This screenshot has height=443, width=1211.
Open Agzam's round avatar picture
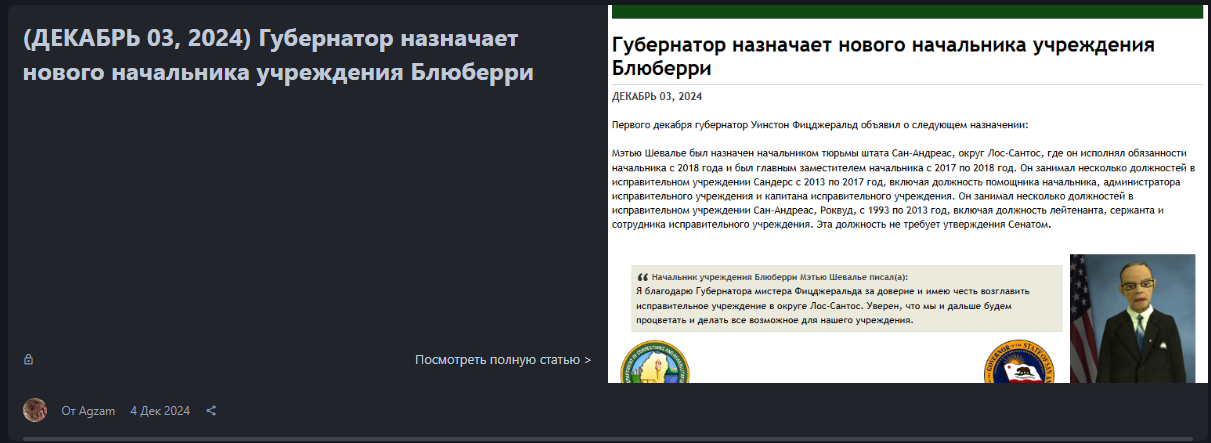coord(35,410)
